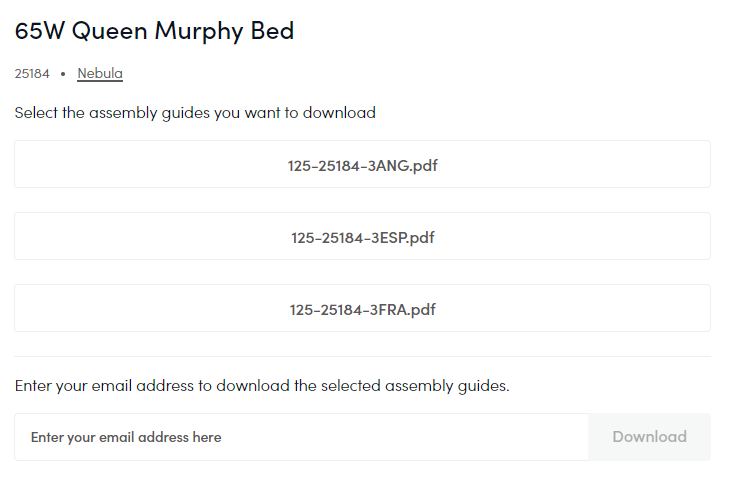This screenshot has width=740, height=481.
Task: Toggle the first assembly guide option
Action: [362, 165]
